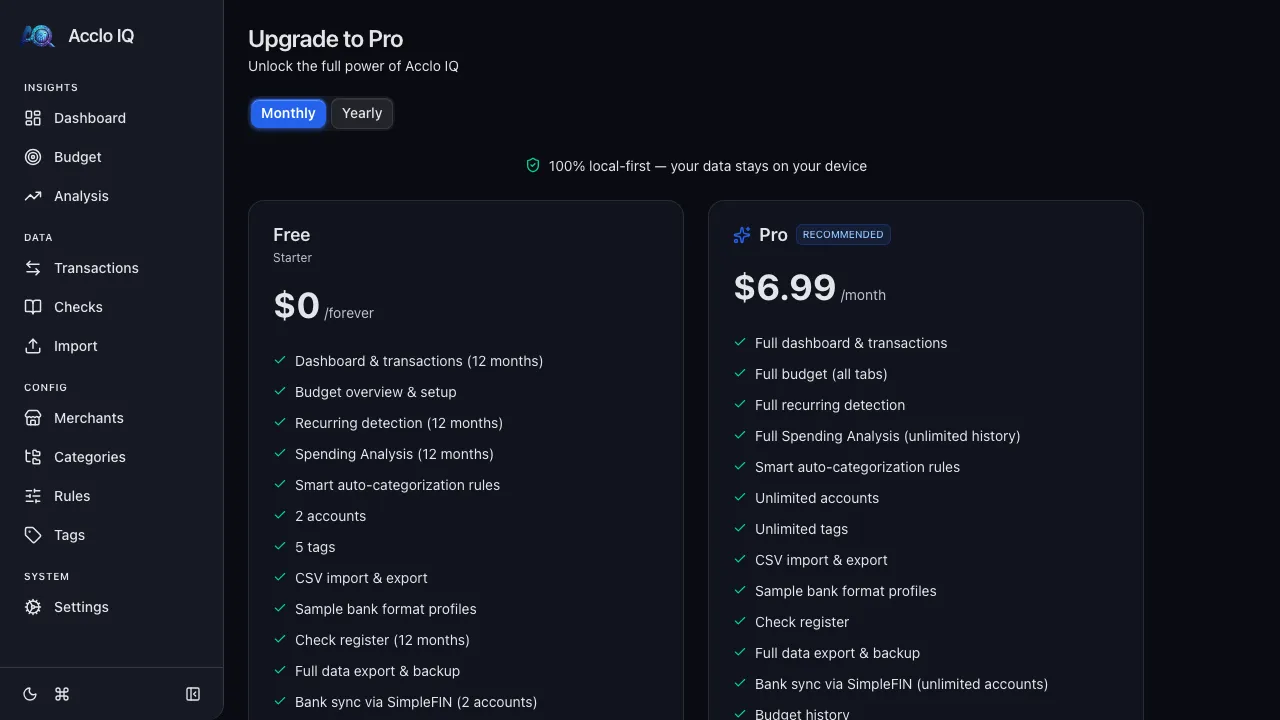Open the Tags page

pyautogui.click(x=111, y=535)
